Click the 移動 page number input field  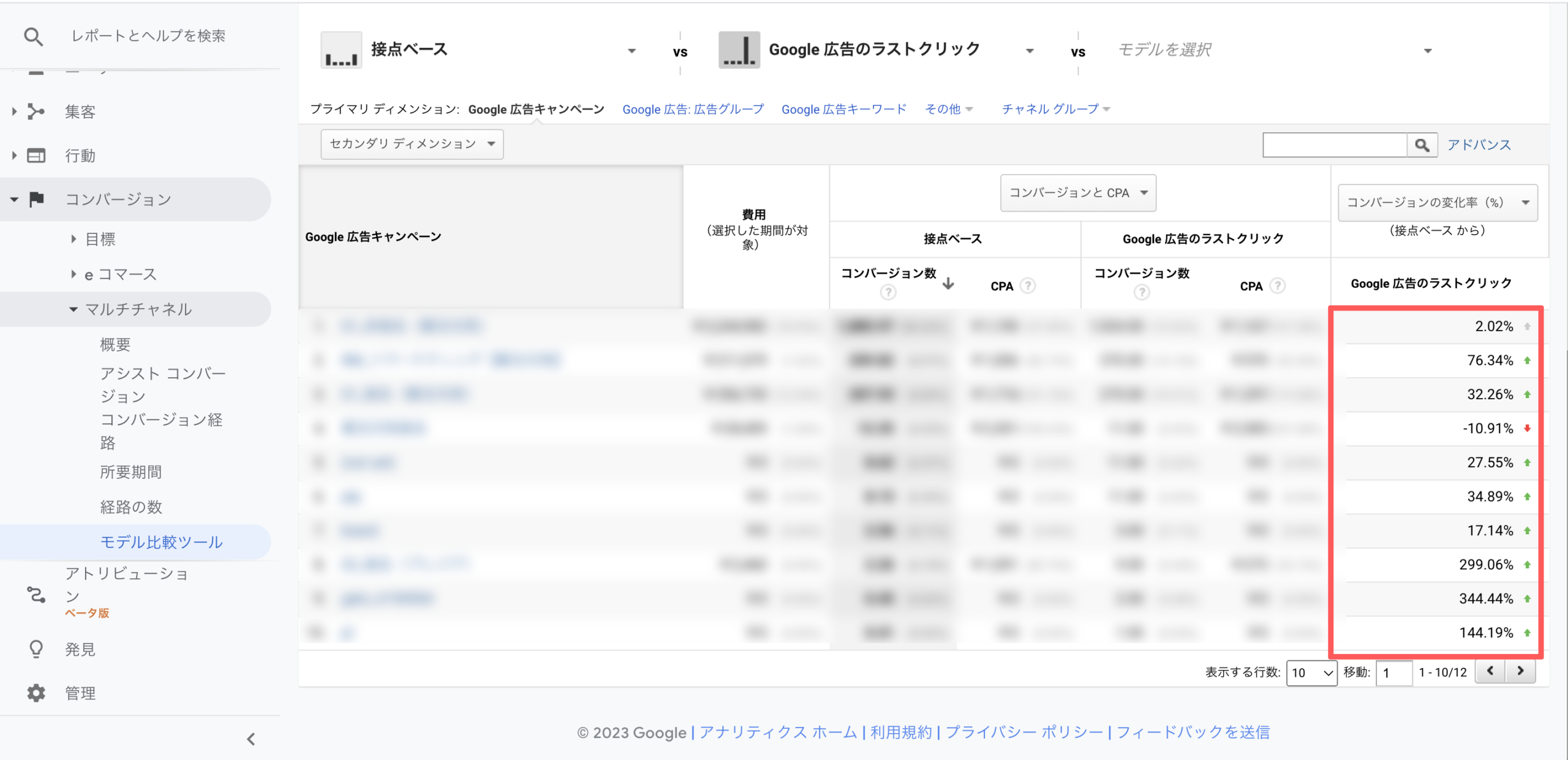[x=1394, y=672]
